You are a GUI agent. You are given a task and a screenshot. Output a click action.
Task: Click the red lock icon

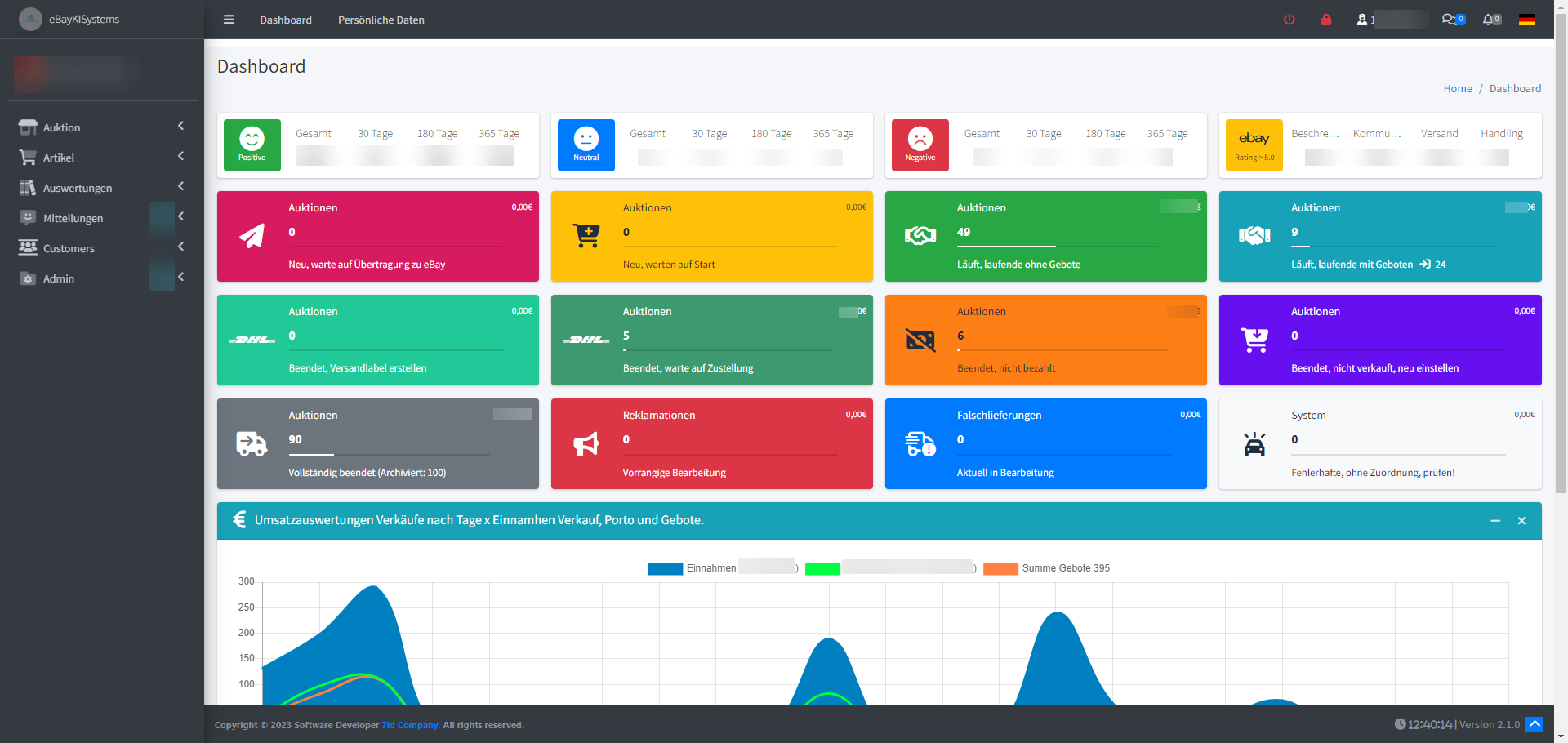coord(1325,20)
